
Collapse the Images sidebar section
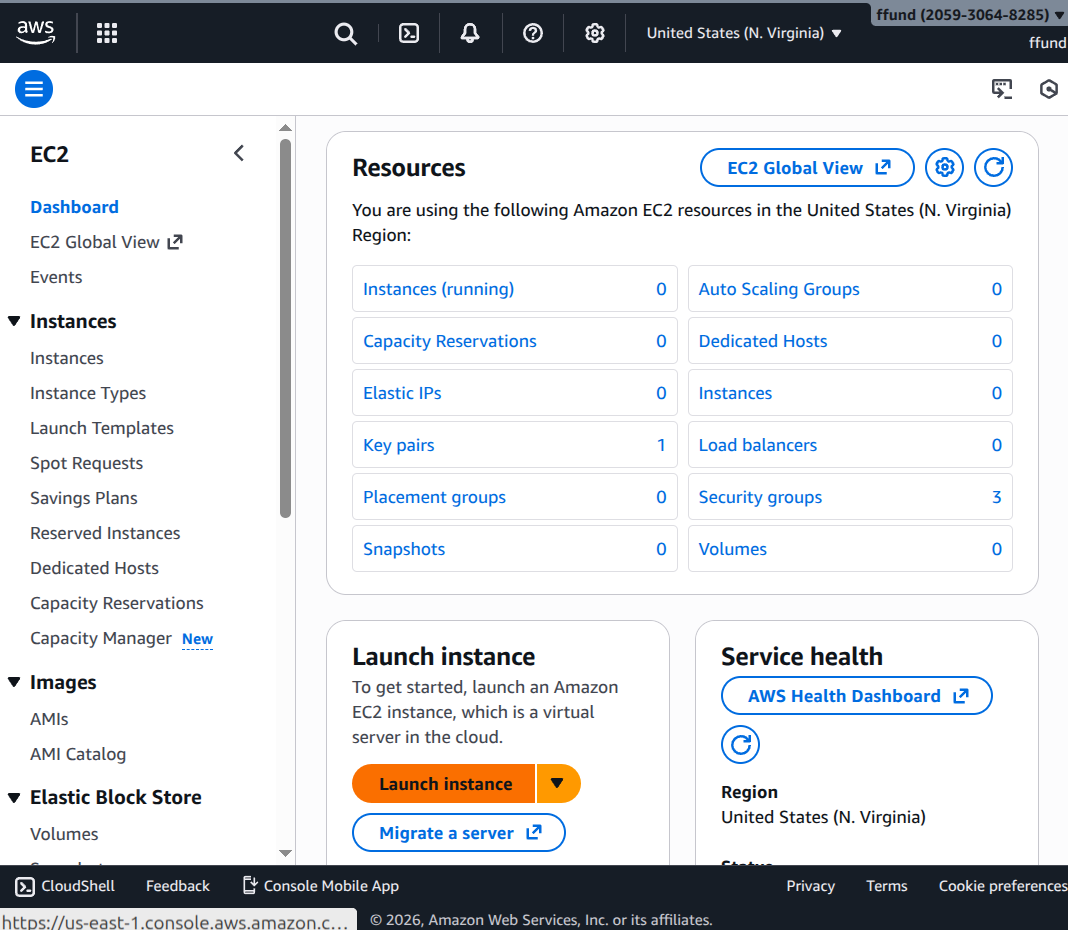click(x=14, y=682)
